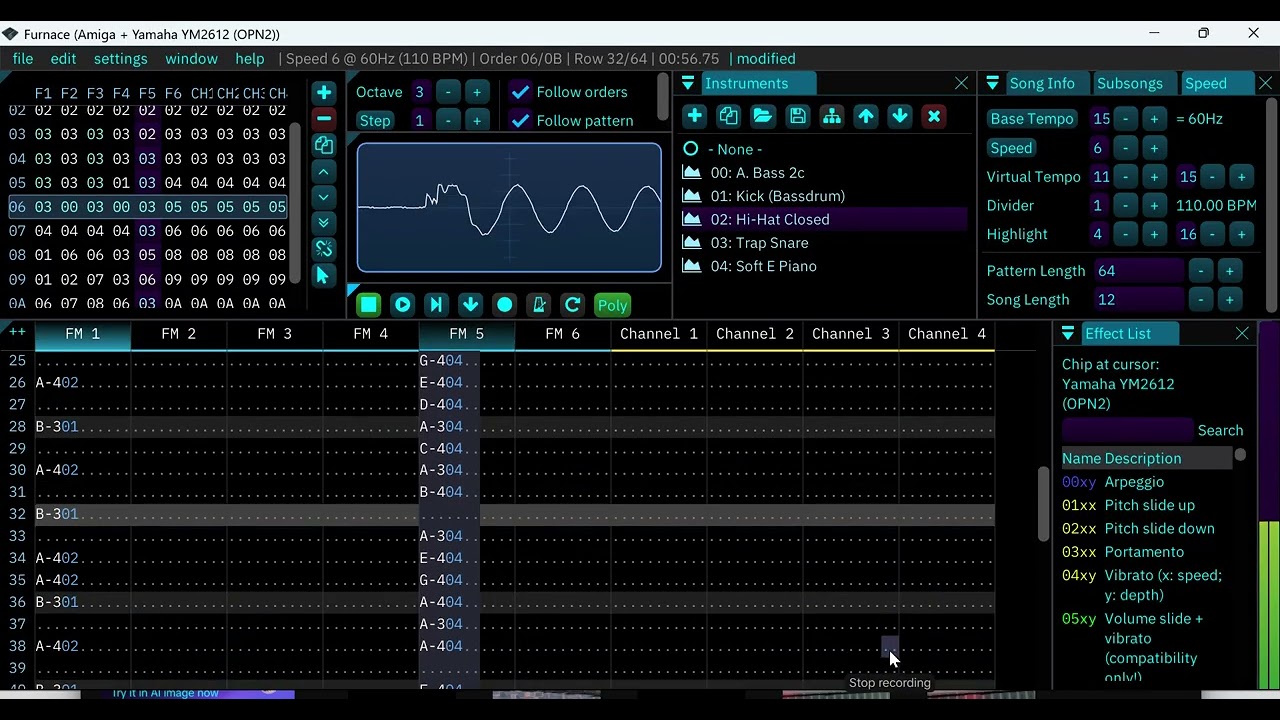Increase Step value with plus
The image size is (1280, 720).
point(477,121)
